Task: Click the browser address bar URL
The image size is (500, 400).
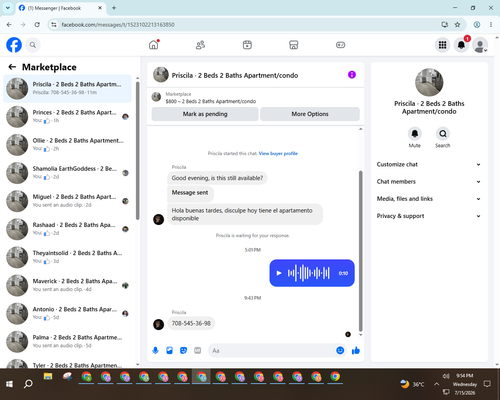Action: 118,25
